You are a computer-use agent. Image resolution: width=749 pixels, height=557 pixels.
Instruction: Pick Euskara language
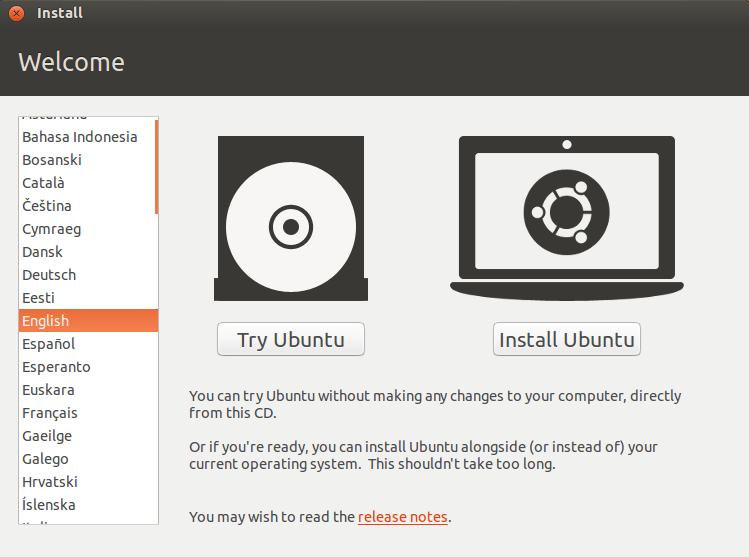(x=88, y=390)
